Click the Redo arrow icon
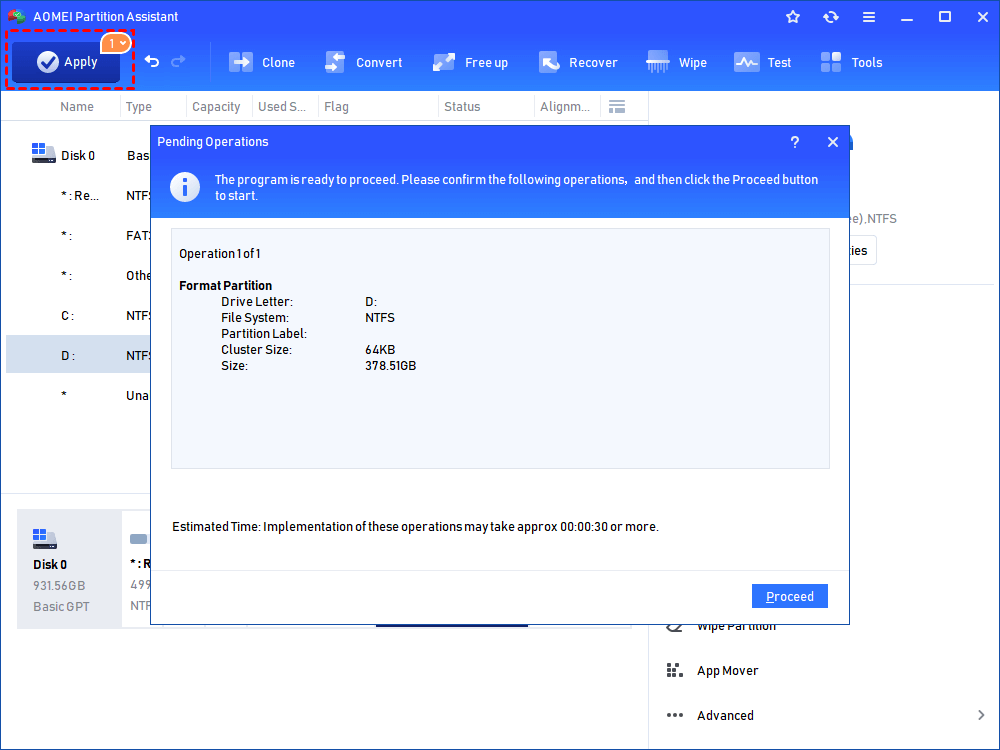1000x750 pixels. pyautogui.click(x=179, y=61)
